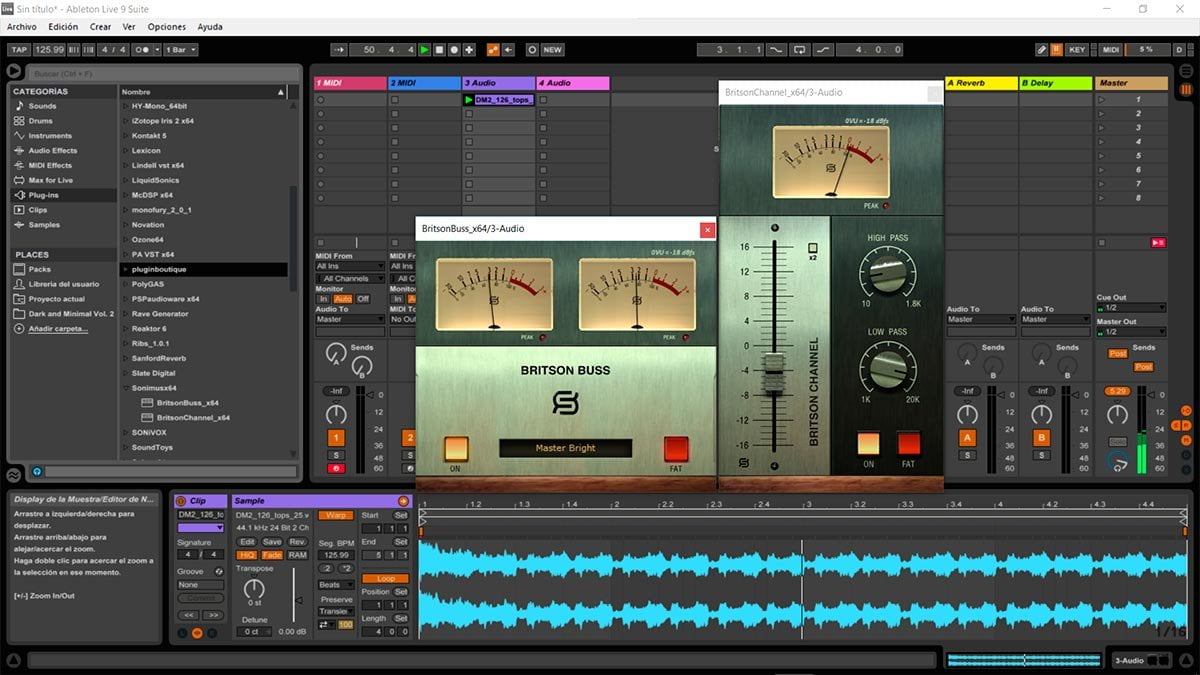Click the Añadir carpeta link

coord(58,328)
